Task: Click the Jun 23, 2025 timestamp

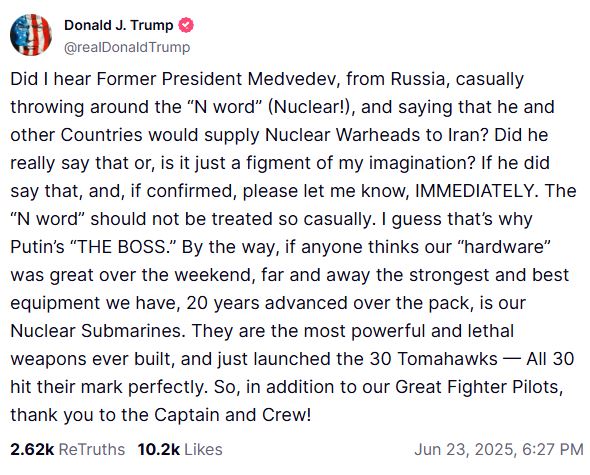Action: 499,449
